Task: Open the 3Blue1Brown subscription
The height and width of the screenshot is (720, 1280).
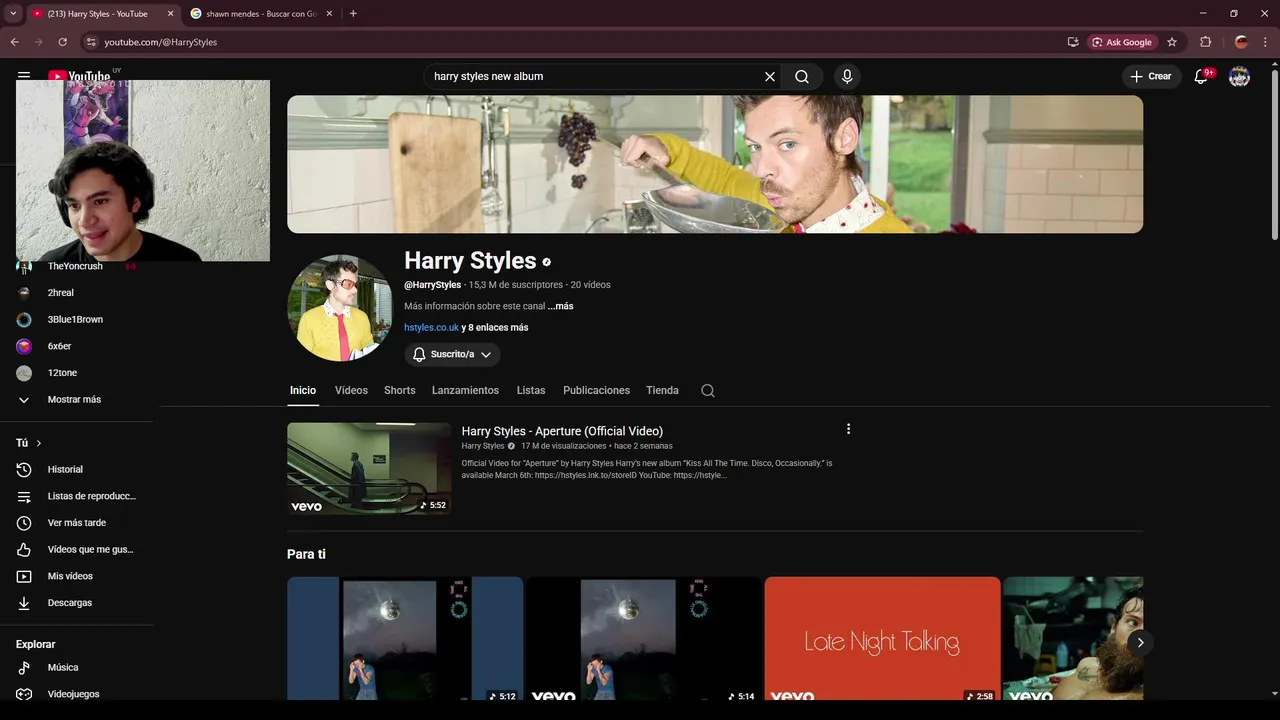Action: pyautogui.click(x=76, y=319)
